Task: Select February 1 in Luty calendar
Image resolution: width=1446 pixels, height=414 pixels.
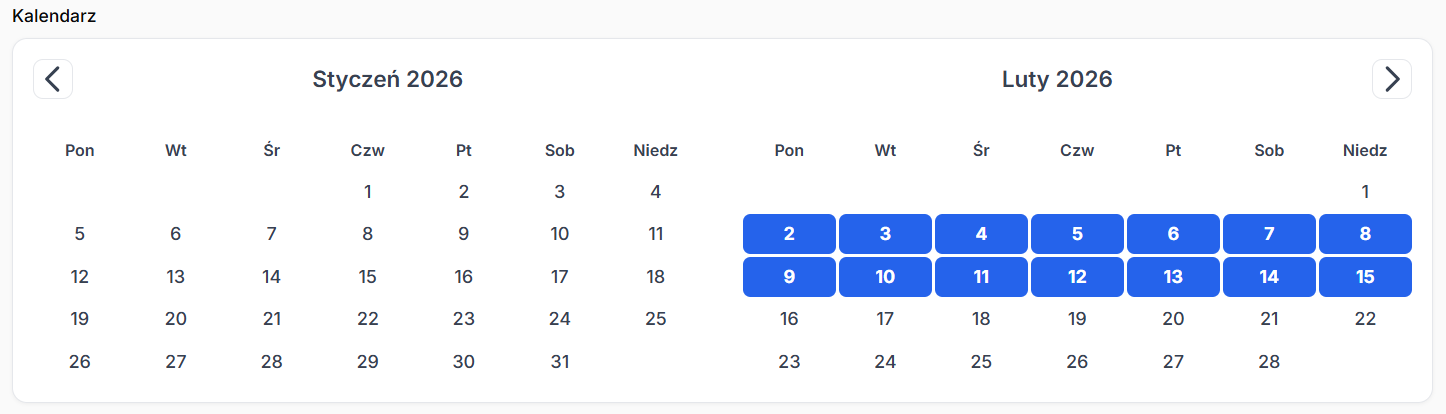Action: [x=1365, y=192]
